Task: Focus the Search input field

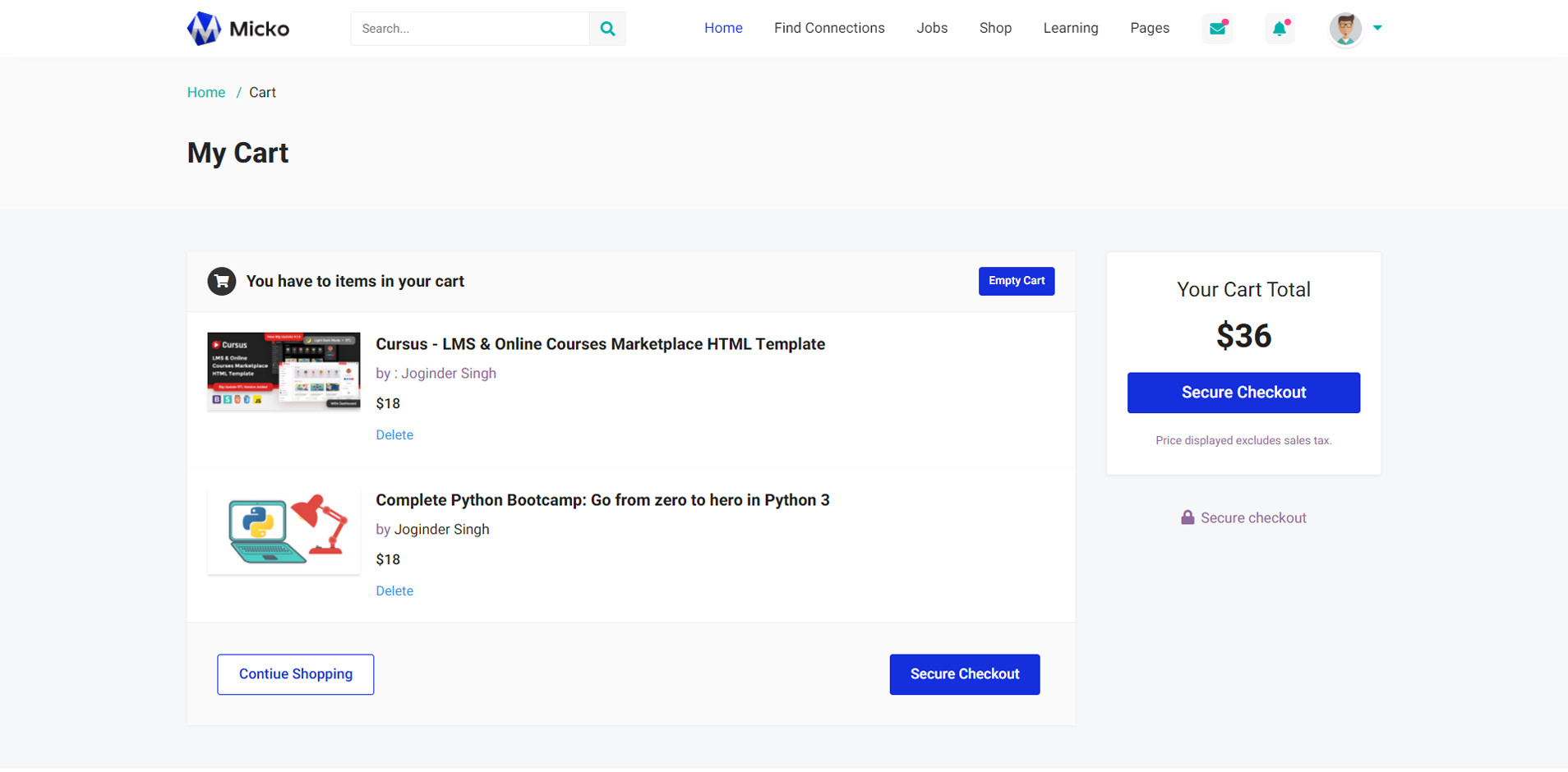Action: coord(470,29)
